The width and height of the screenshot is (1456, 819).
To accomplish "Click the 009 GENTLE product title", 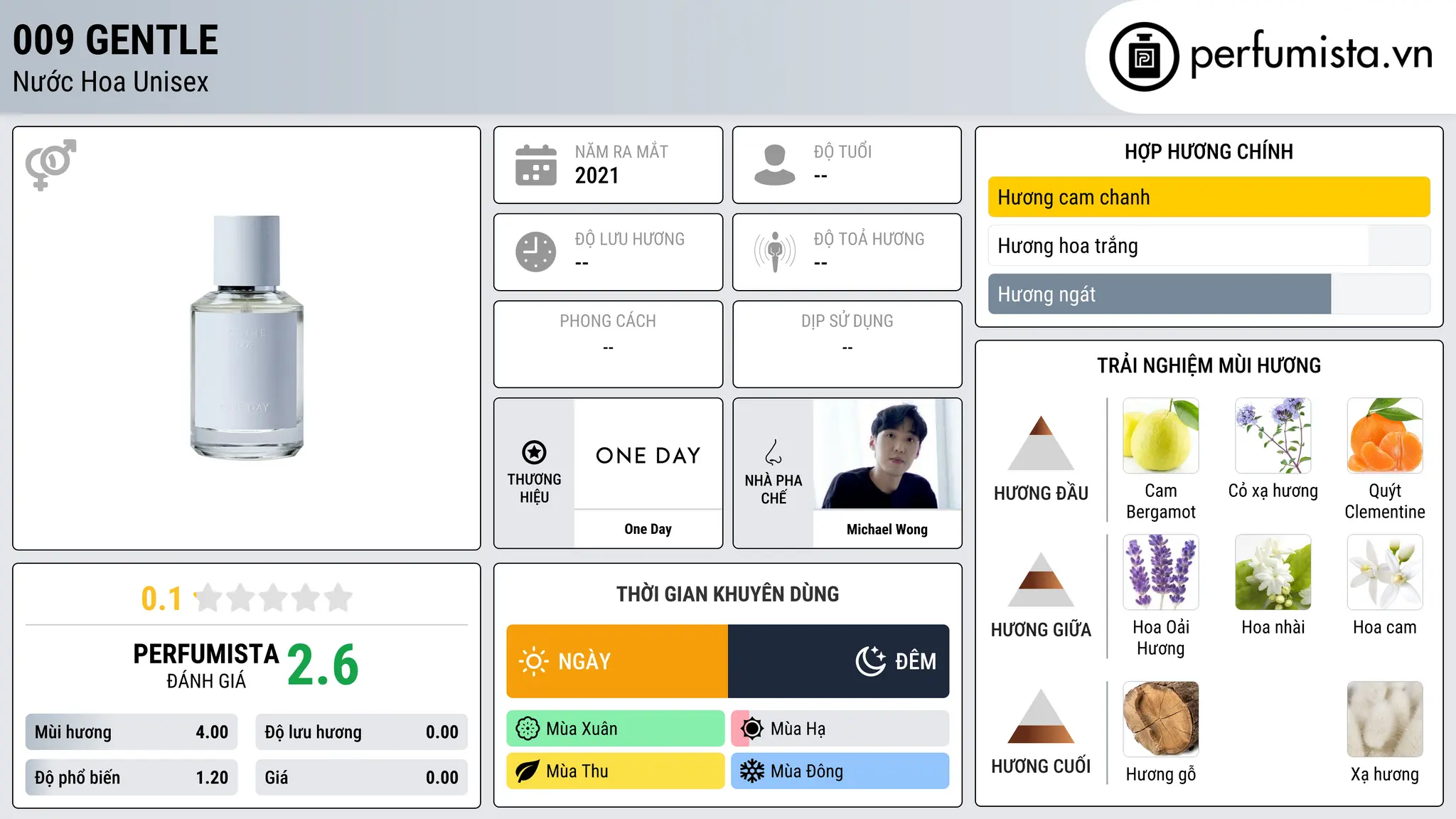I will tap(115, 40).
